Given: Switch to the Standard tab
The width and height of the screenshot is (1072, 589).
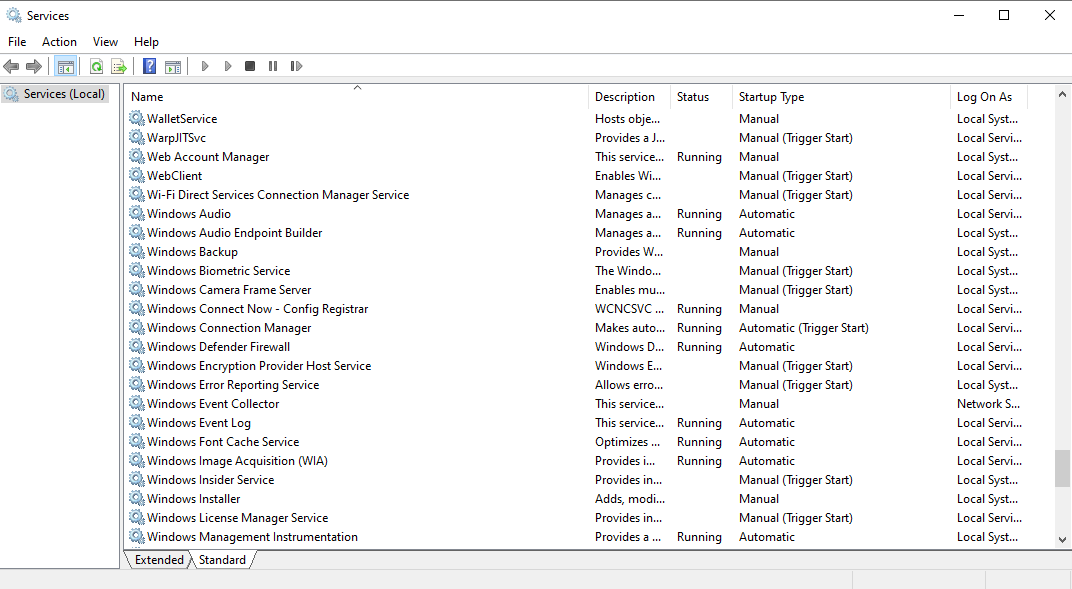Looking at the screenshot, I should click(222, 560).
